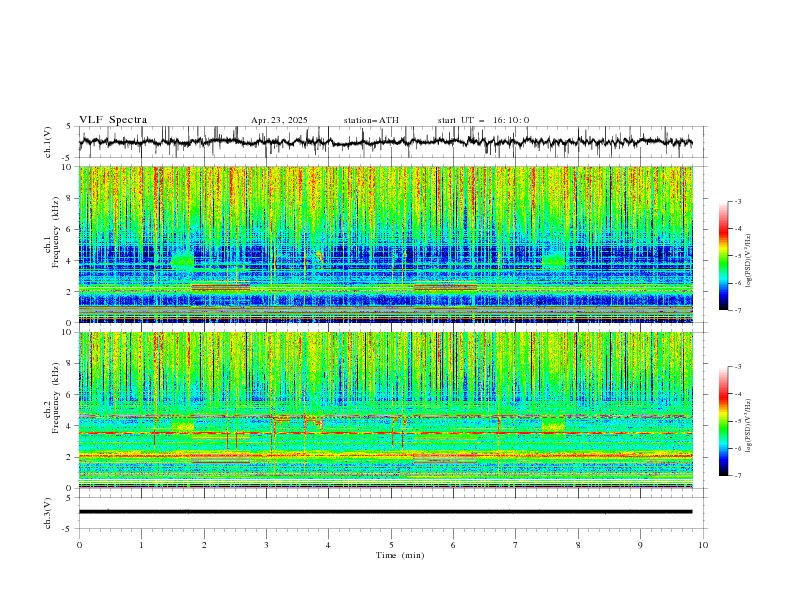Click the time axis tick label "7"

coord(516,545)
